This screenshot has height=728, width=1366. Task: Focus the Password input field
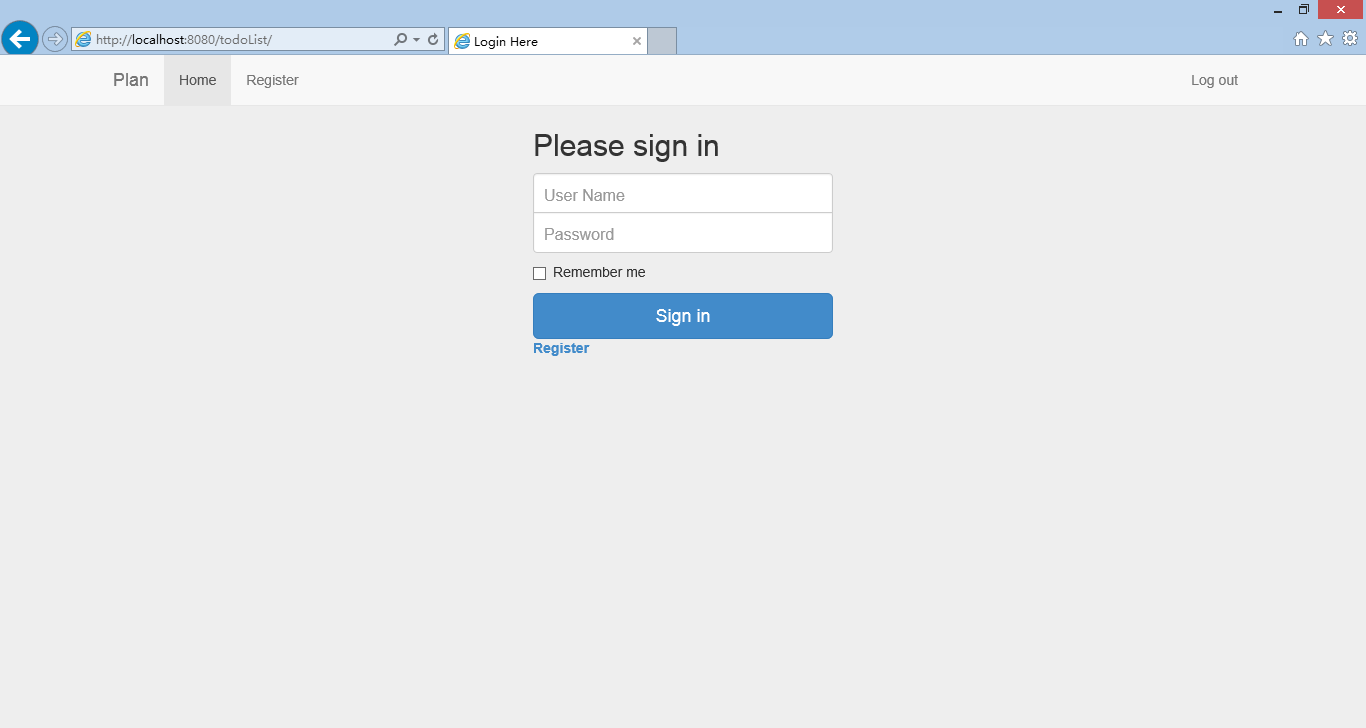683,233
